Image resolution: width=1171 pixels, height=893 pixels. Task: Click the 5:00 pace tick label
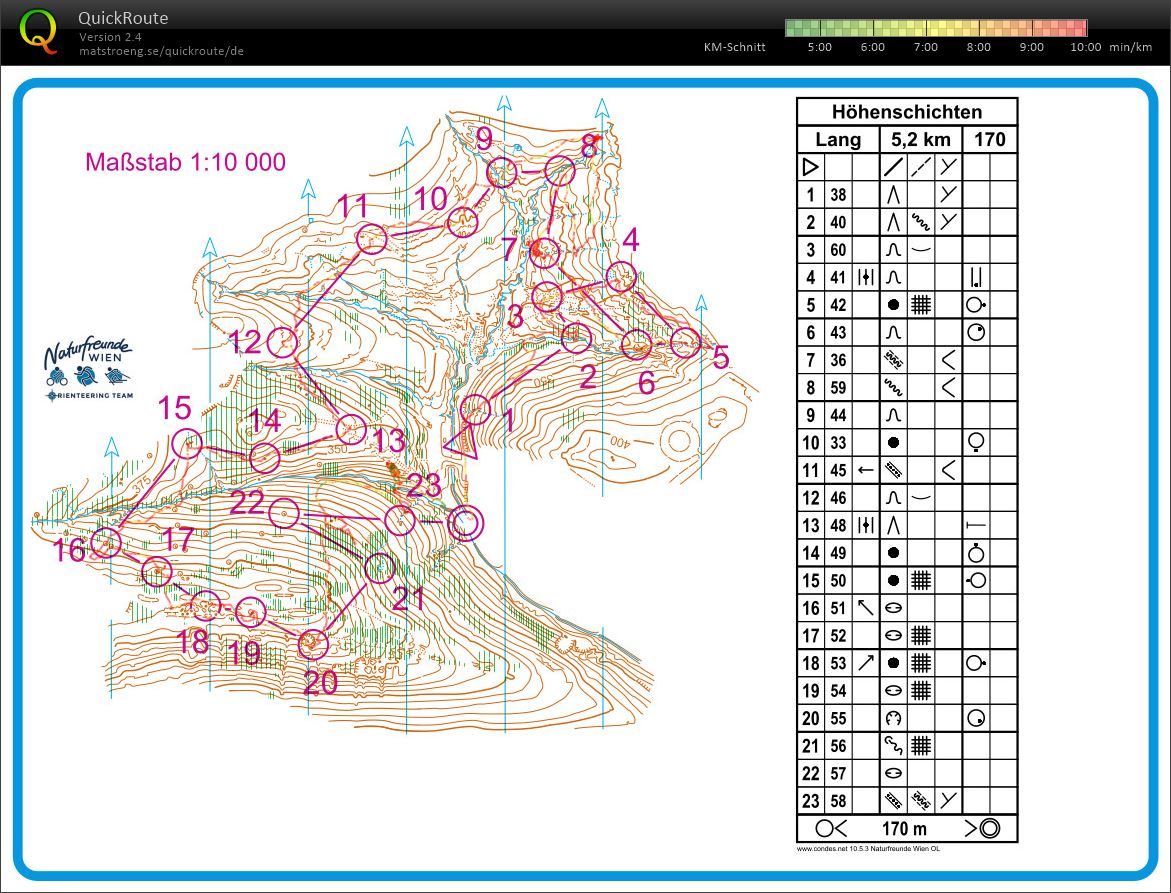(x=819, y=47)
